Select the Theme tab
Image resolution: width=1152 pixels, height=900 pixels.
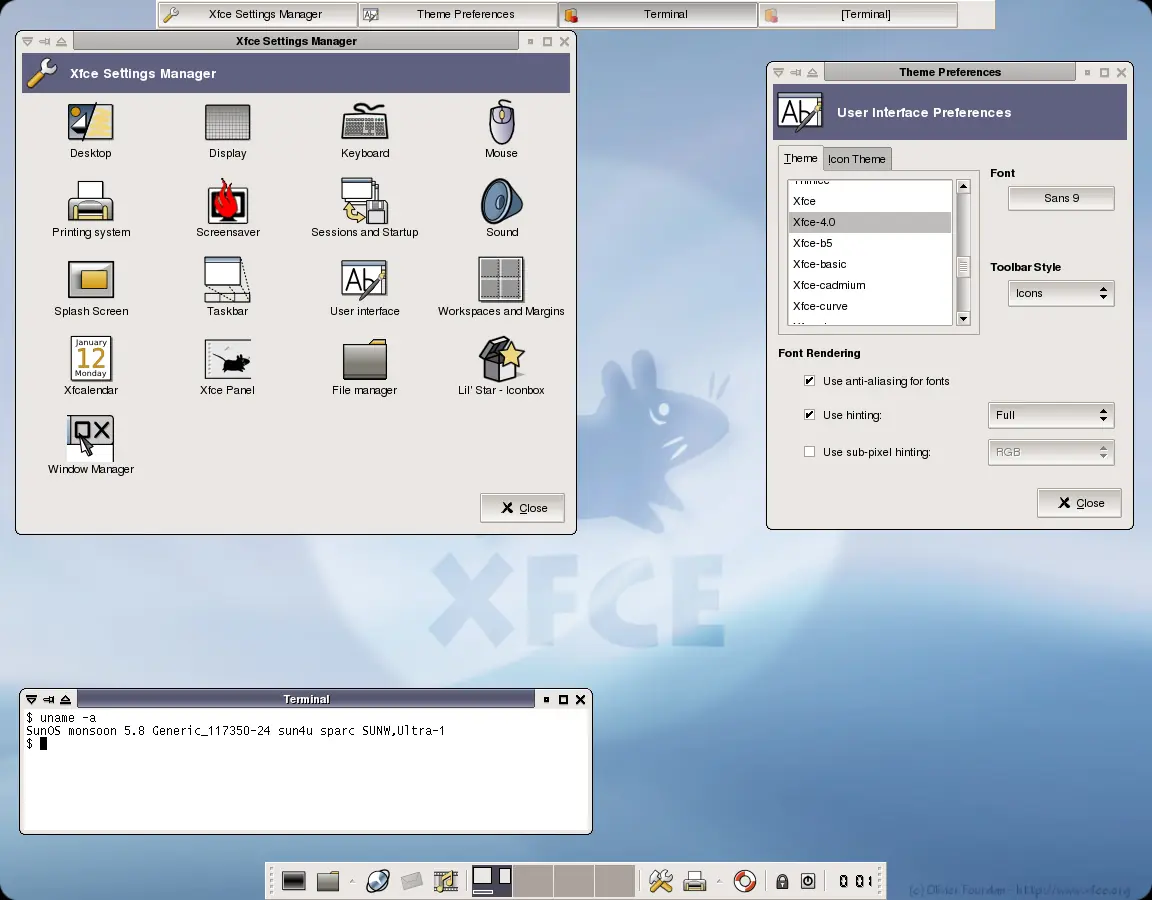click(800, 158)
